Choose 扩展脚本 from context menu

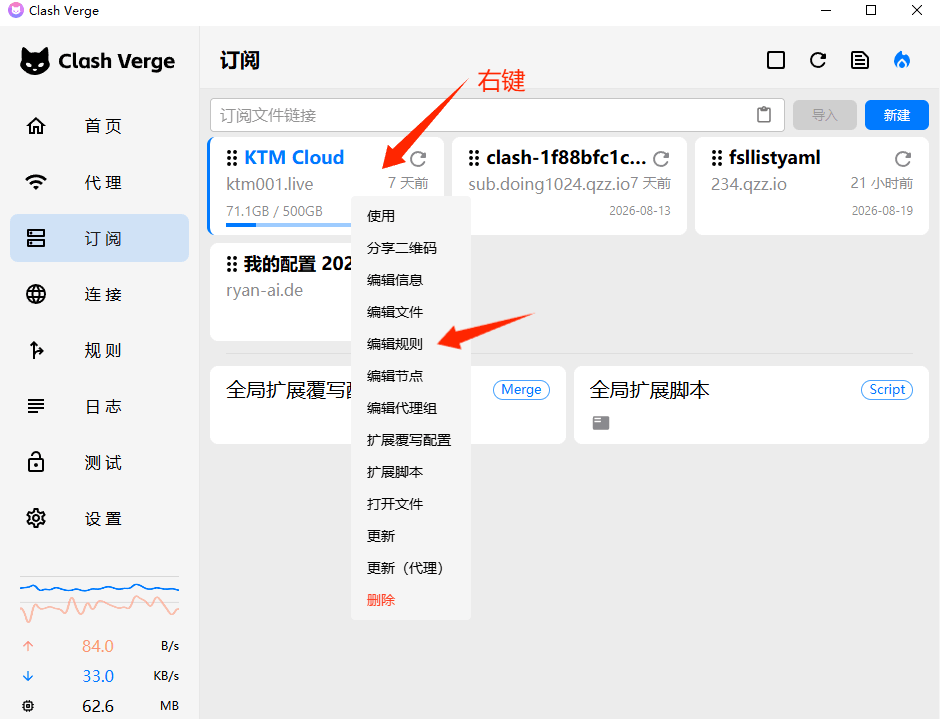(411, 472)
